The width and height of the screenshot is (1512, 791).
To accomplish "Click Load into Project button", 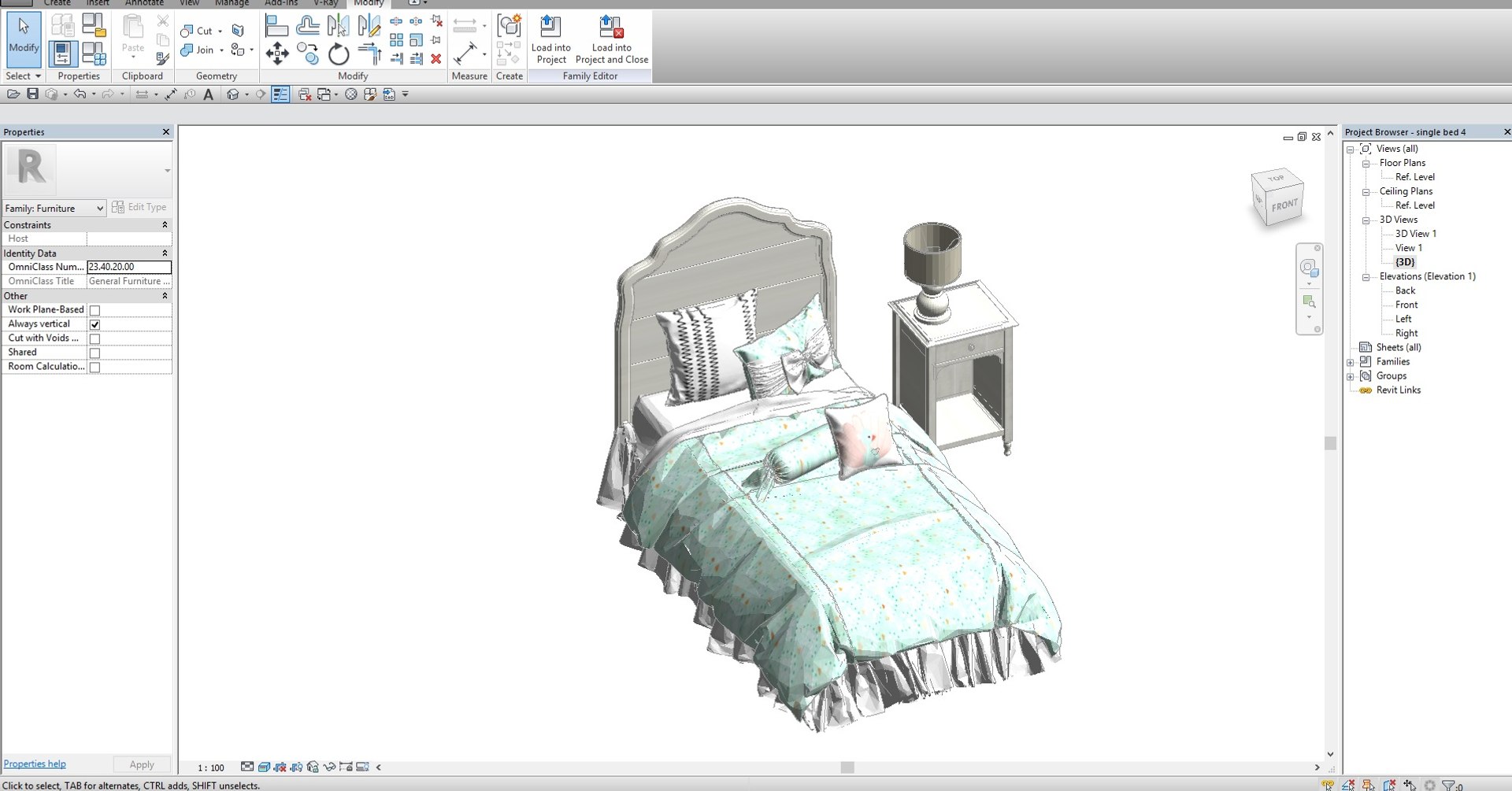I will pyautogui.click(x=550, y=39).
